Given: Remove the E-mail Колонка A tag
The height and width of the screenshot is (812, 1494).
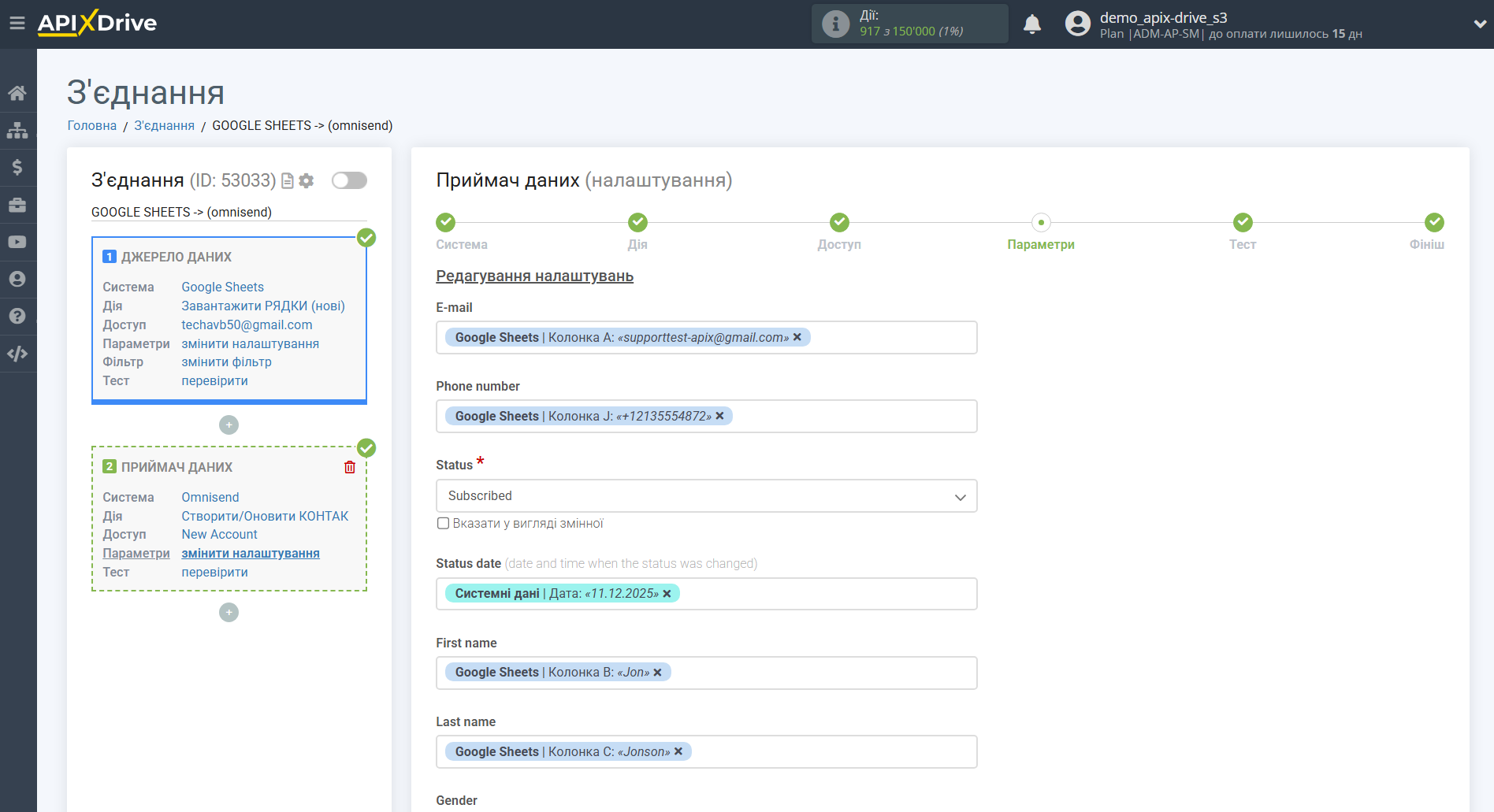Looking at the screenshot, I should (797, 337).
